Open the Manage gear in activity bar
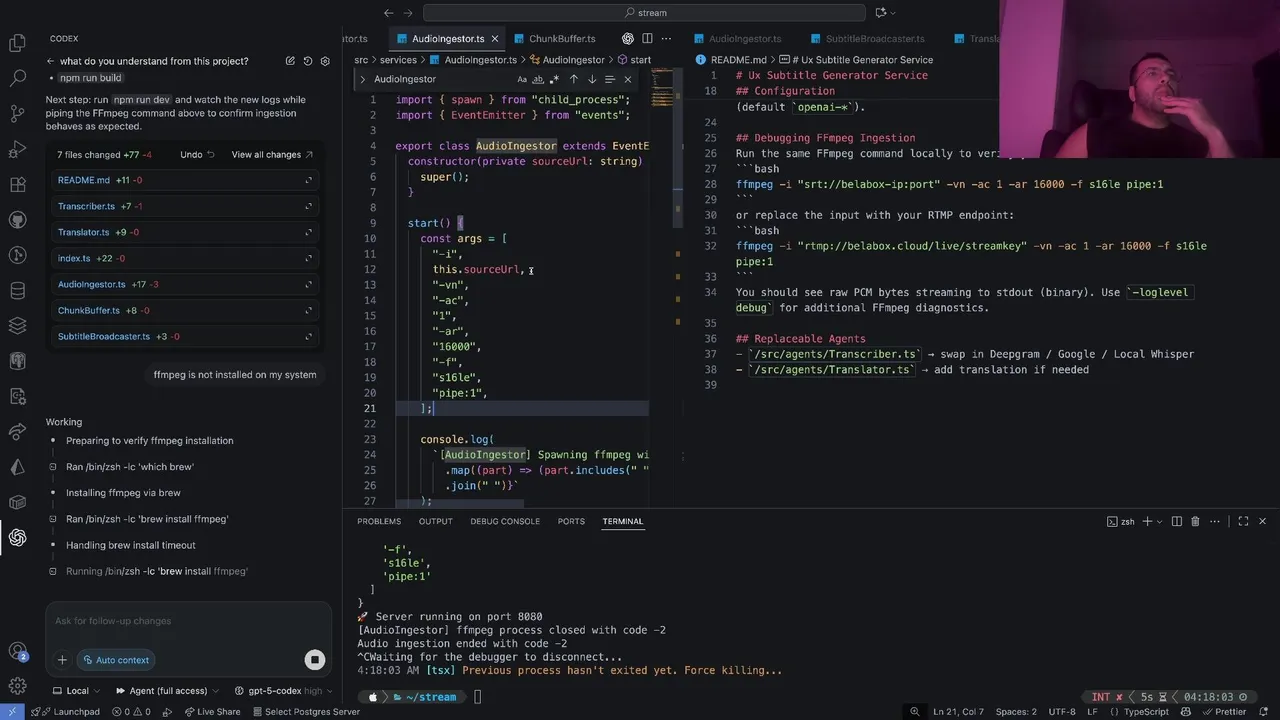The width and height of the screenshot is (1280, 720). 17,687
